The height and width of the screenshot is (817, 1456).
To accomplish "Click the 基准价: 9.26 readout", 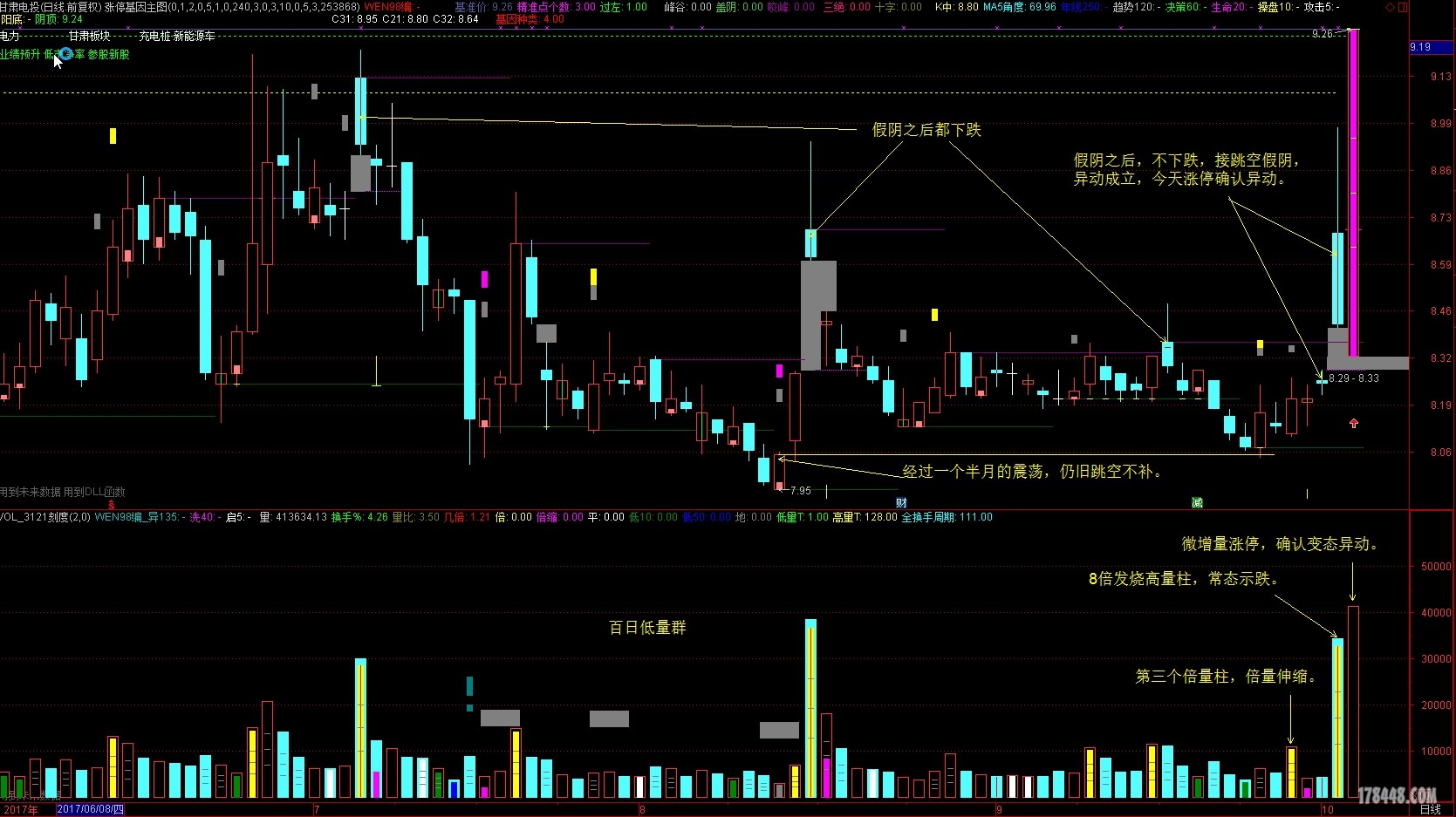I will (483, 6).
